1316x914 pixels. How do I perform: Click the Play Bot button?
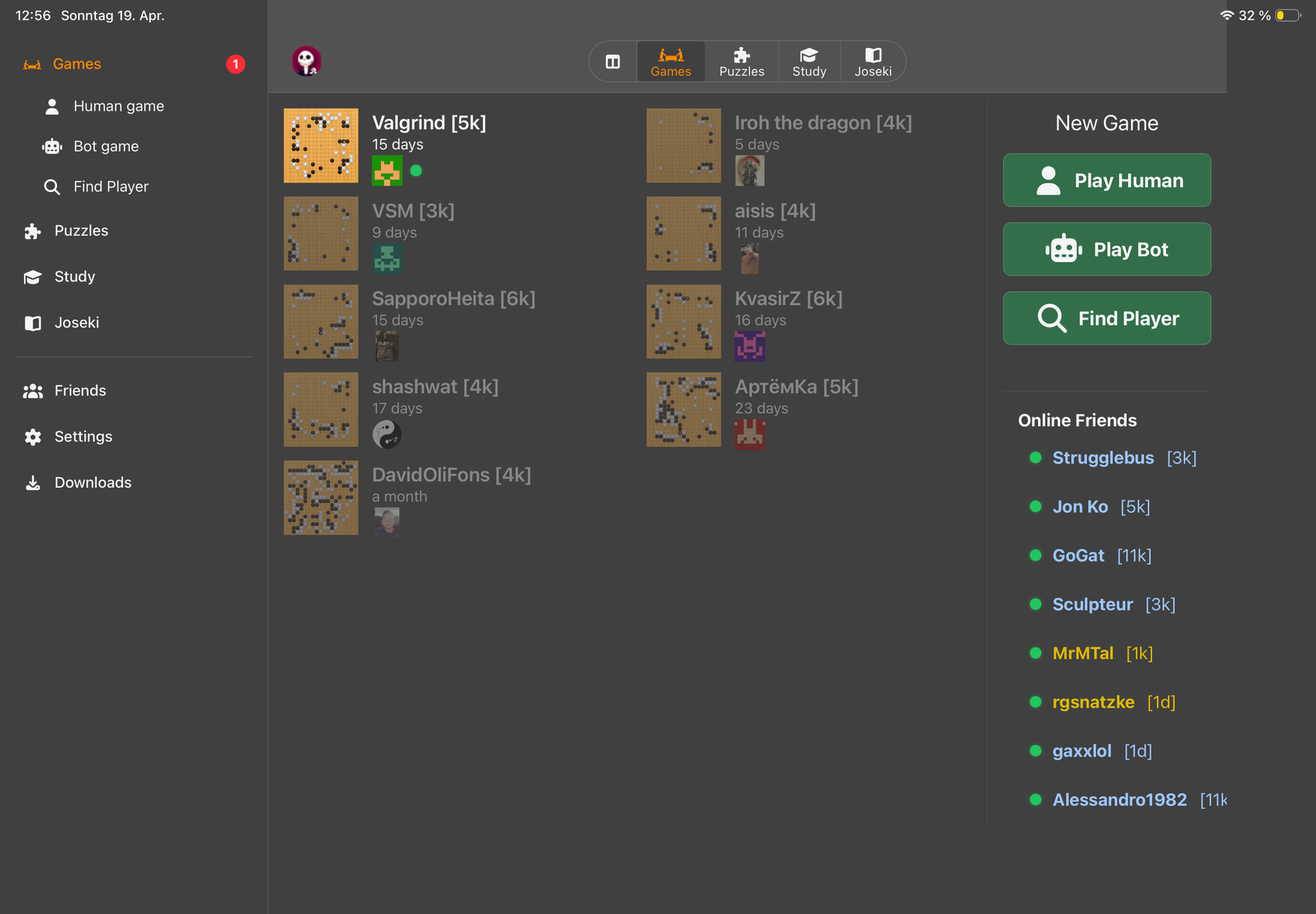pos(1107,249)
